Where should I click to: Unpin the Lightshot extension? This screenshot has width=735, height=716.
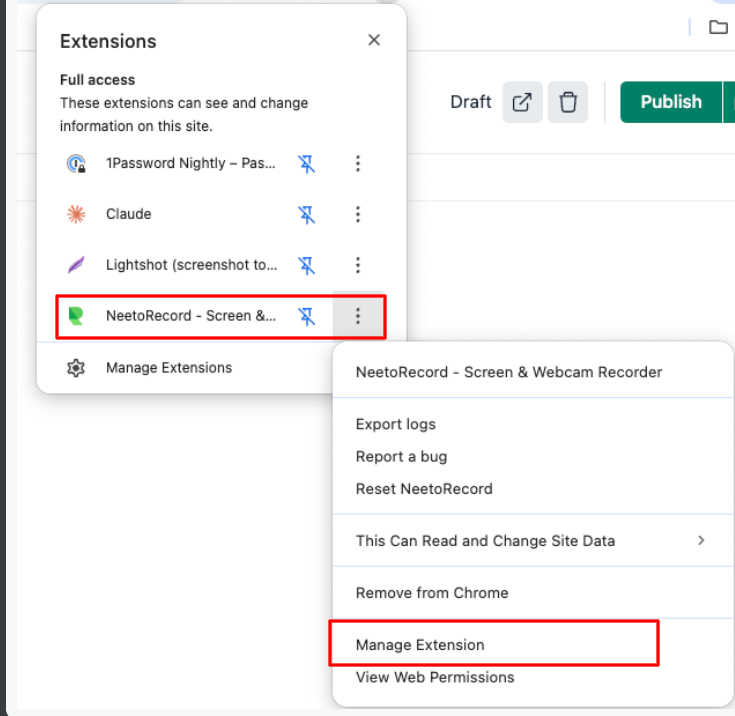tap(307, 265)
